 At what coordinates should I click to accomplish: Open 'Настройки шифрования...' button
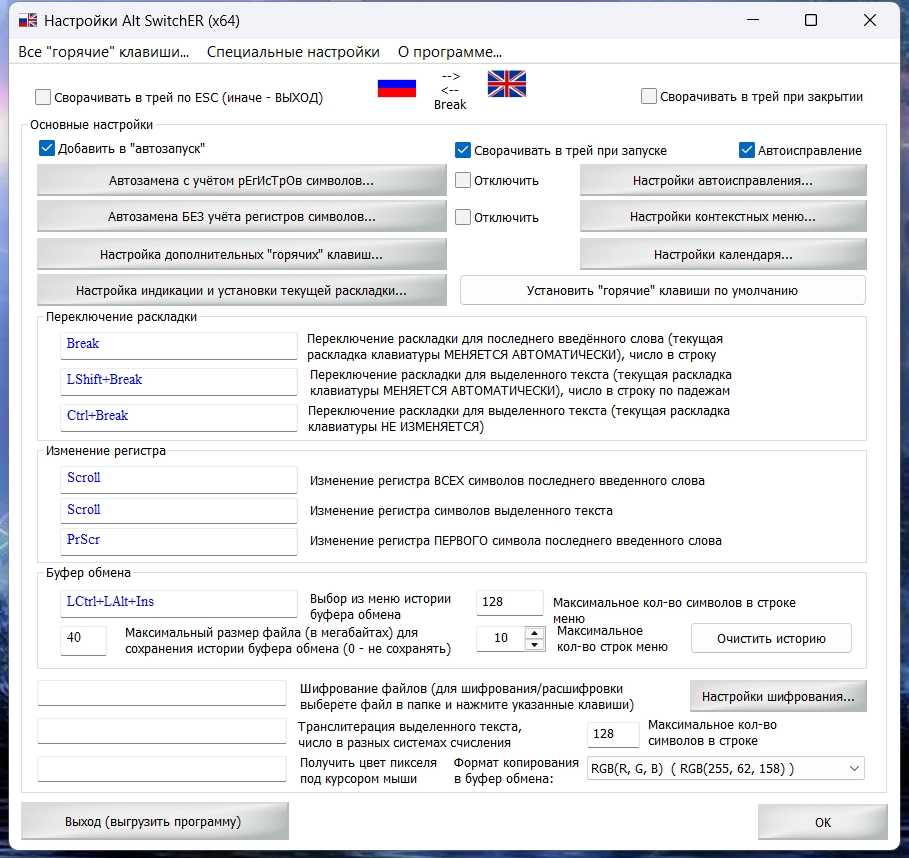click(x=778, y=696)
